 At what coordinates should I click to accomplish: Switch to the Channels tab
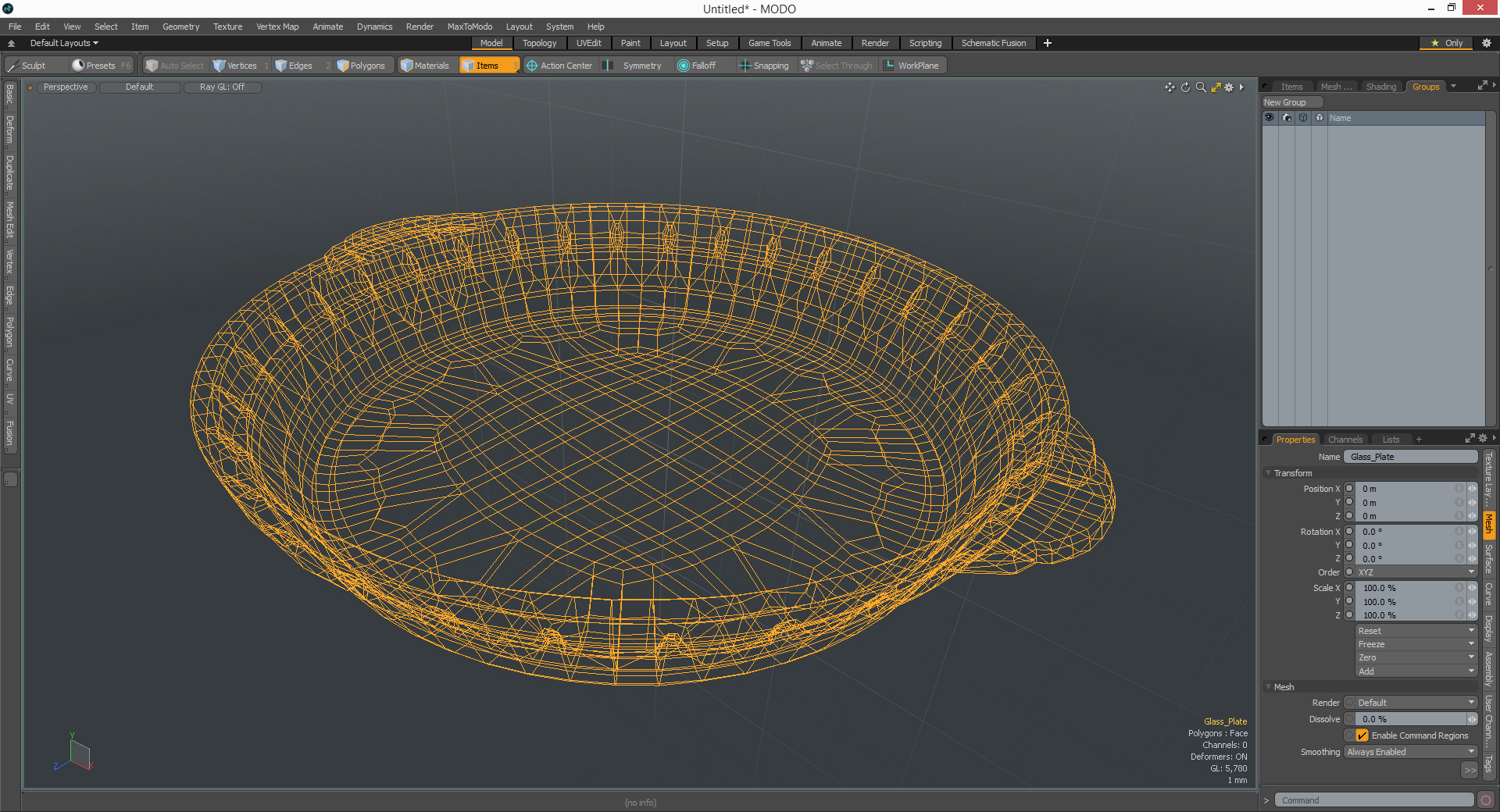click(1345, 440)
